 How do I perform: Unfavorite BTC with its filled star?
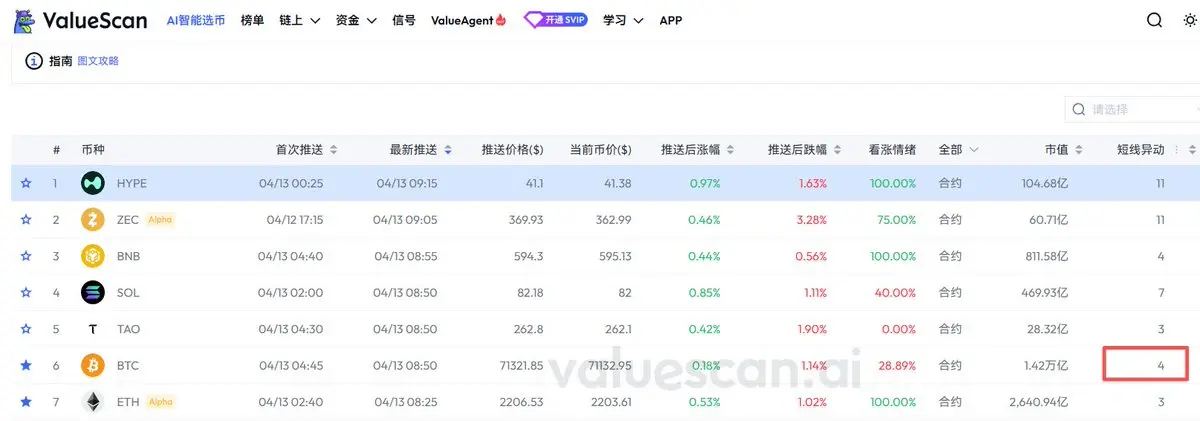pyautogui.click(x=26, y=366)
